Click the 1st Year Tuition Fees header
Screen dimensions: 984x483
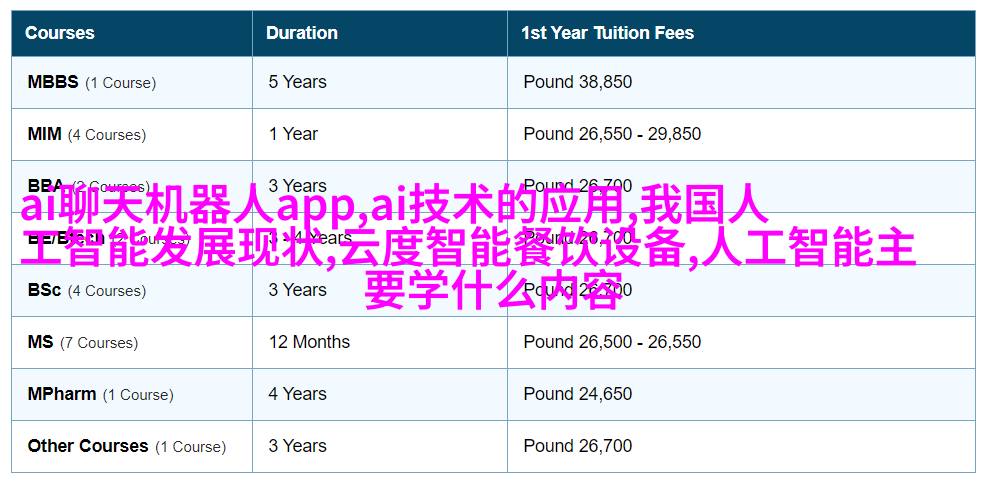coord(607,33)
